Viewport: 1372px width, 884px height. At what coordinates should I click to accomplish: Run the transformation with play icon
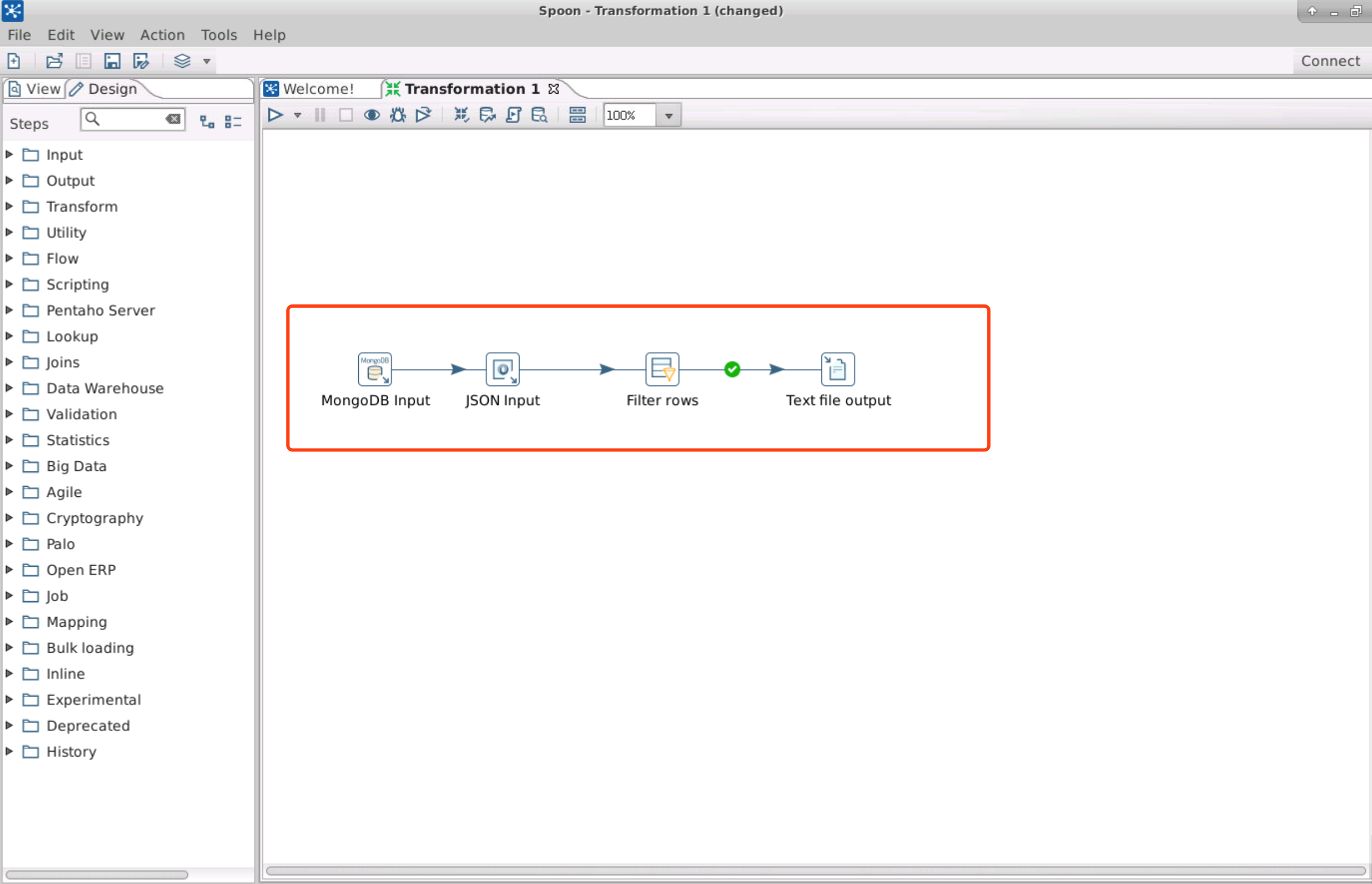coord(276,115)
